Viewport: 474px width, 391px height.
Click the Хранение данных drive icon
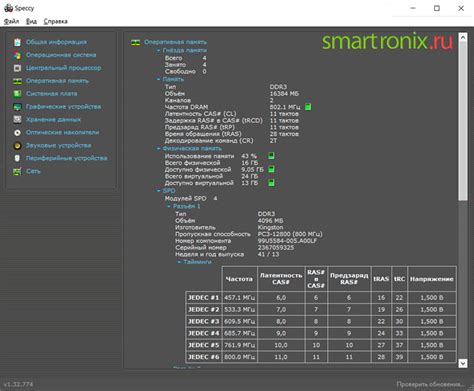(x=17, y=120)
